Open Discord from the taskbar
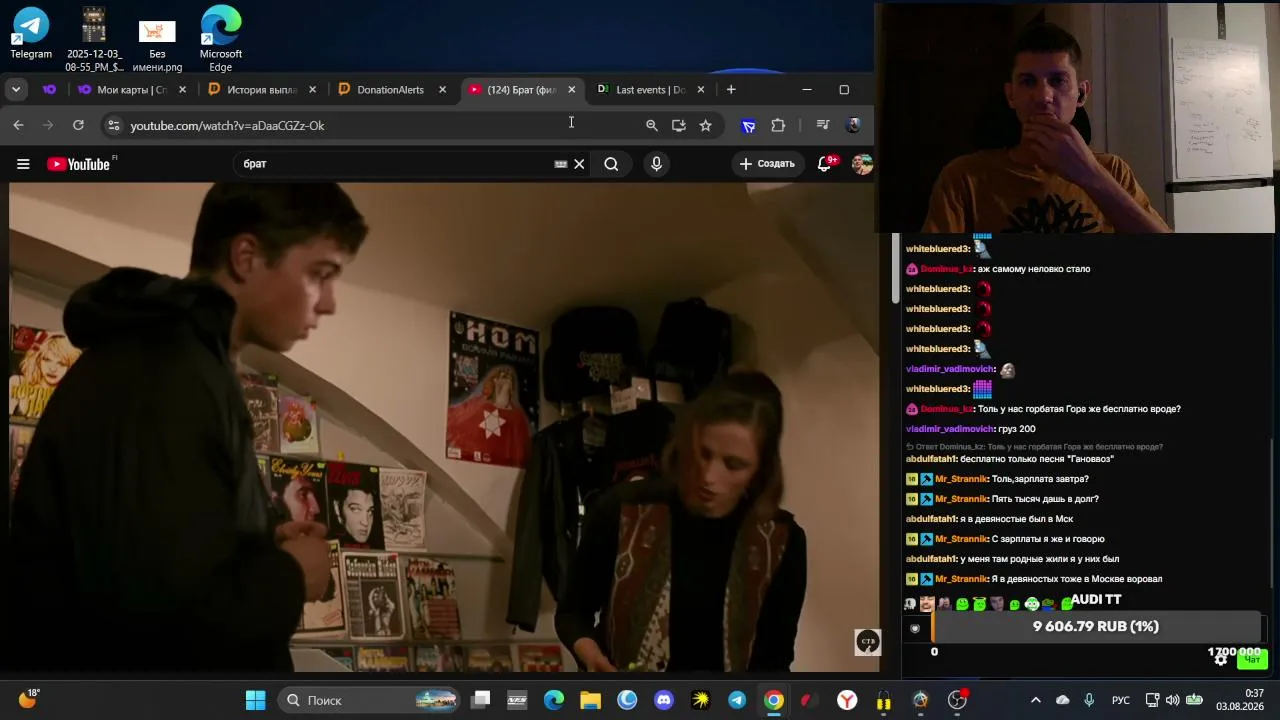The image size is (1280, 720). point(664,700)
